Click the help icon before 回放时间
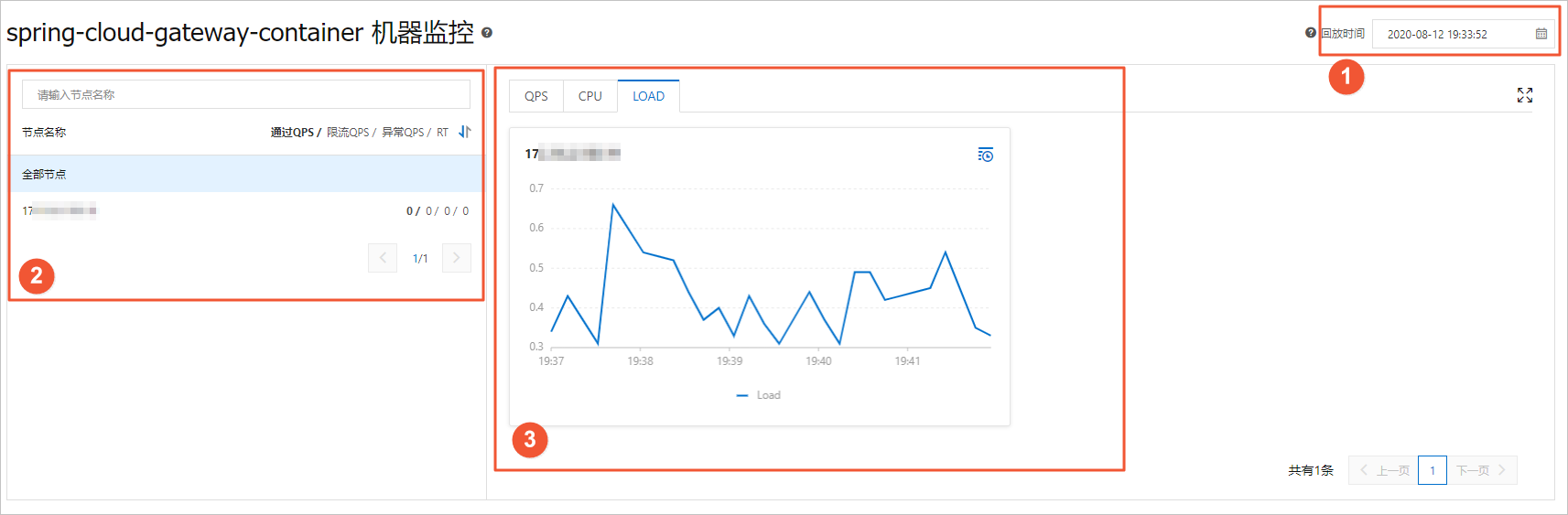The image size is (1568, 515). pos(1311,33)
